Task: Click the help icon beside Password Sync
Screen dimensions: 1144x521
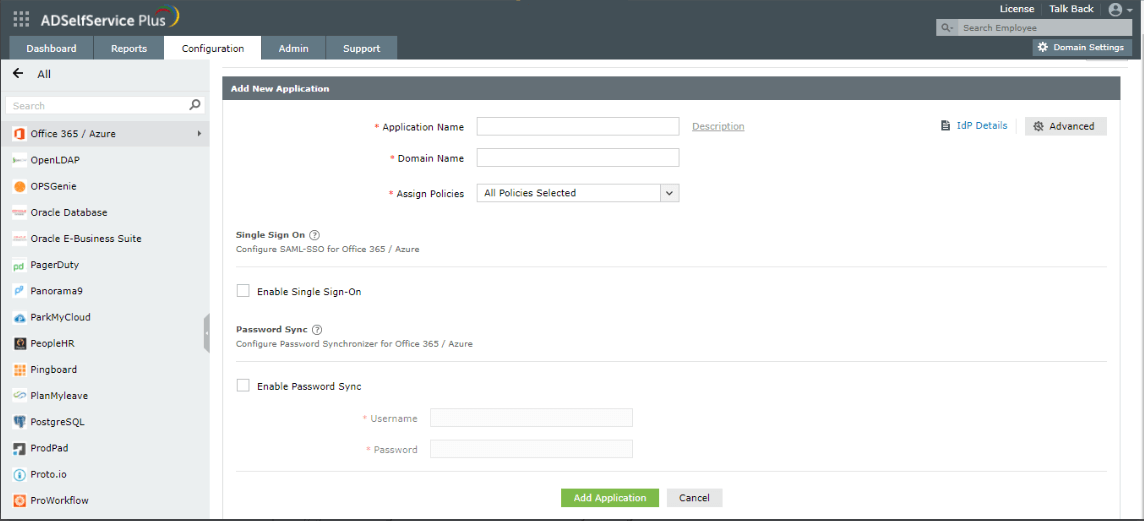Action: pos(317,330)
